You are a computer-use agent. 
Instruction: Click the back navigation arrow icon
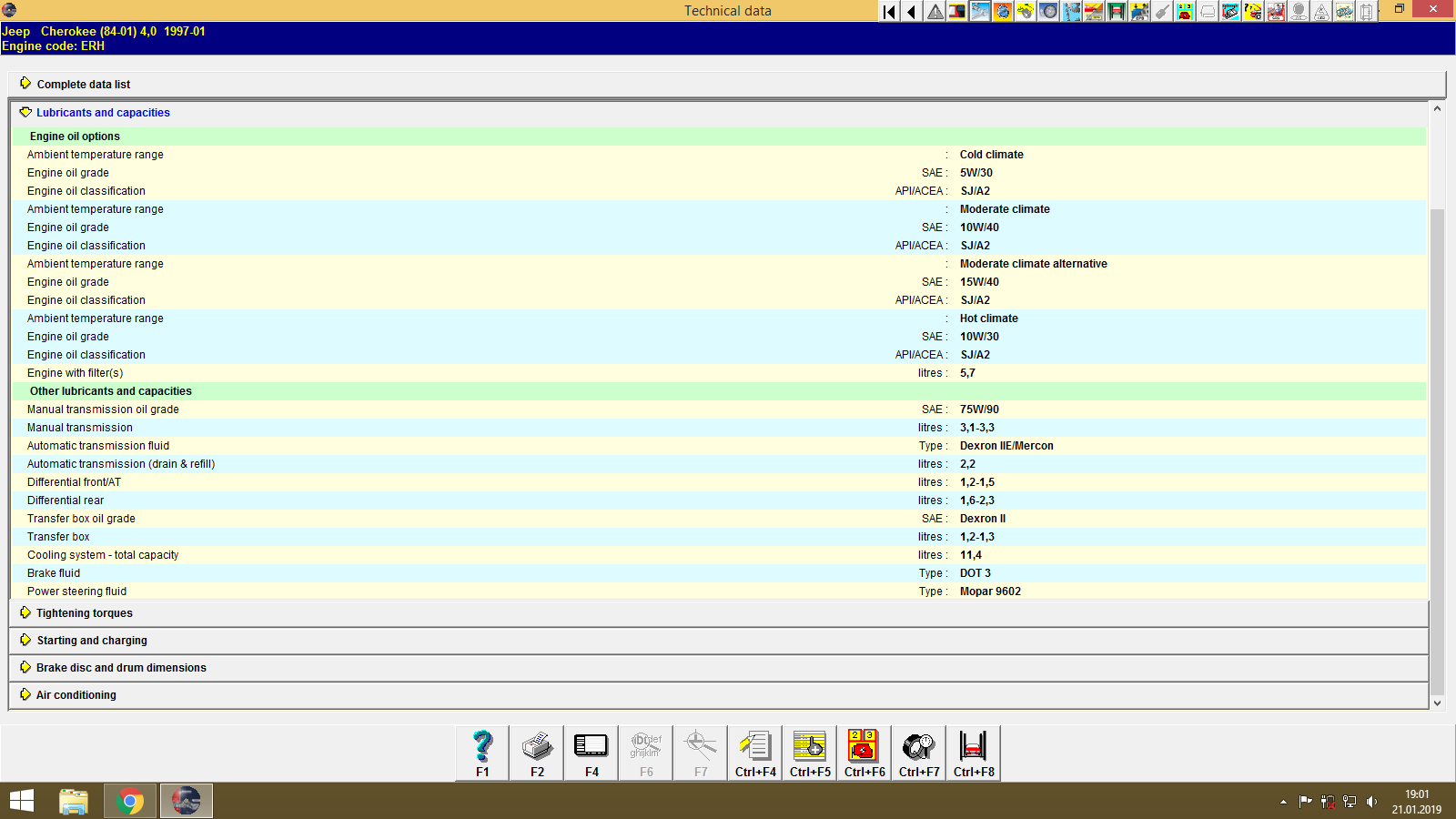point(911,12)
